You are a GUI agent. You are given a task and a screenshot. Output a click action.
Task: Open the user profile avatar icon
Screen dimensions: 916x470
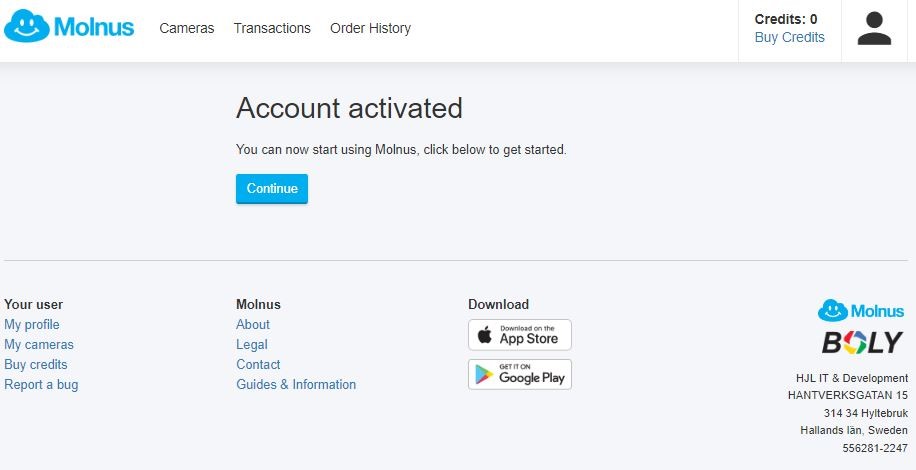874,29
